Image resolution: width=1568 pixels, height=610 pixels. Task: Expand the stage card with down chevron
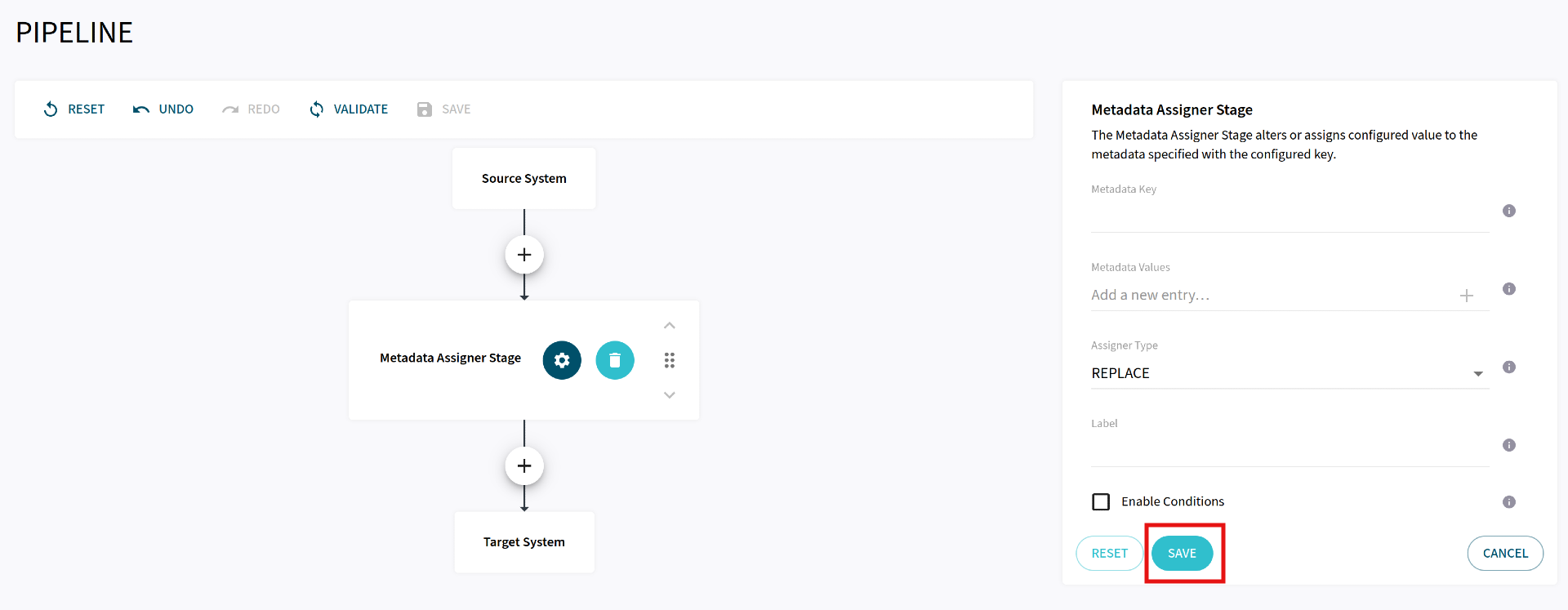pos(670,394)
